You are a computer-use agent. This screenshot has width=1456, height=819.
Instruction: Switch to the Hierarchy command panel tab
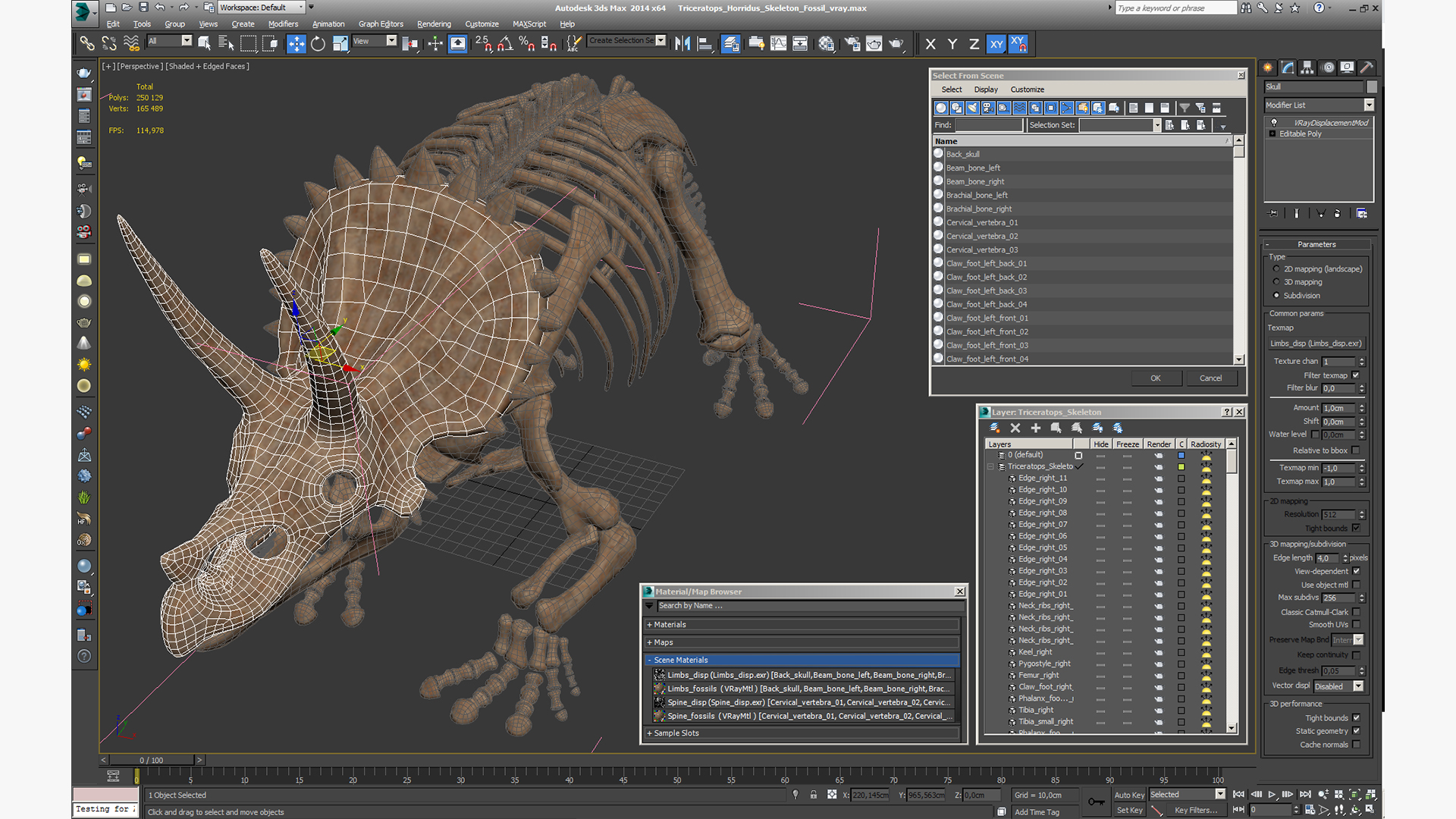pos(1307,67)
